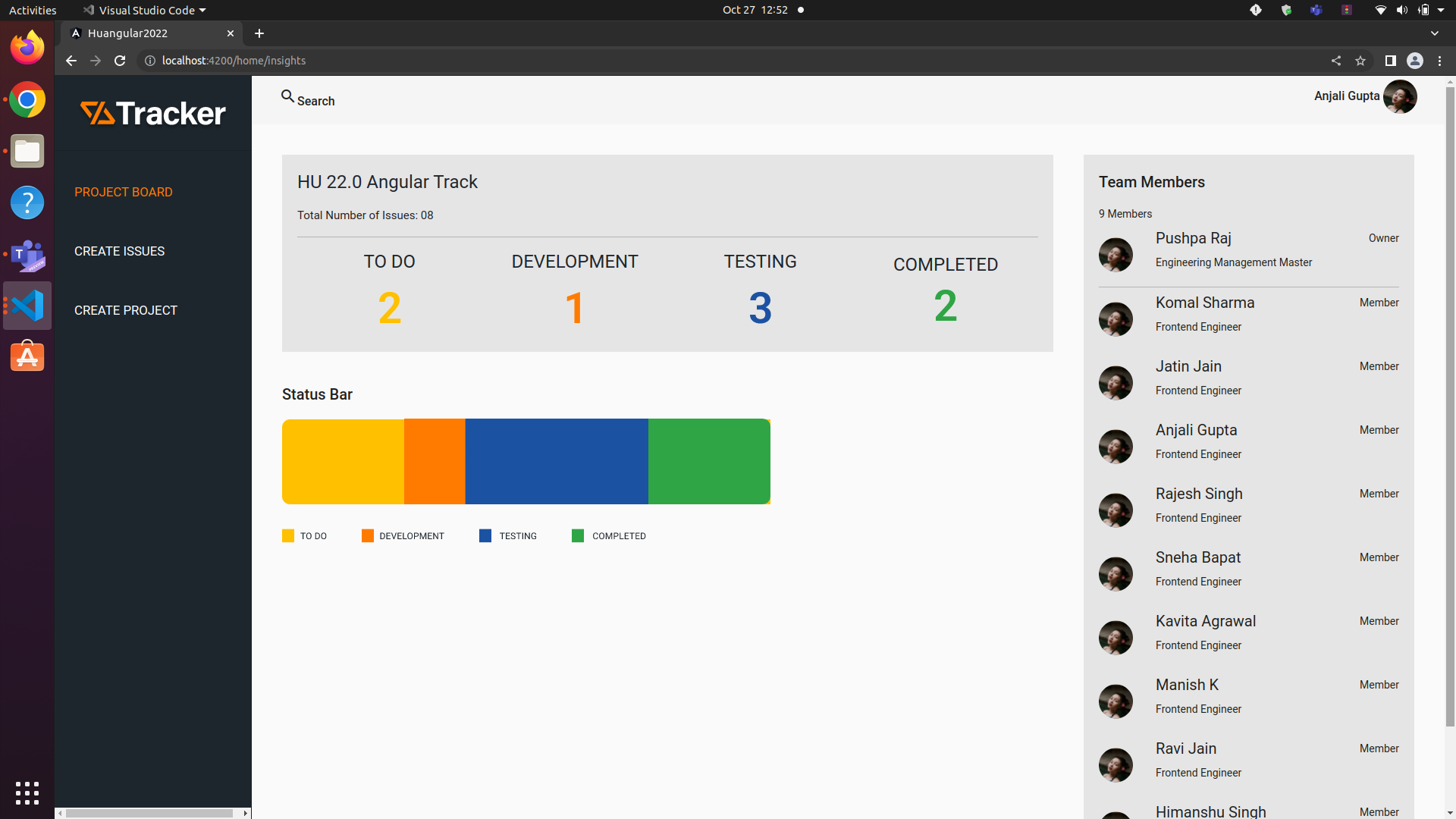The width and height of the screenshot is (1456, 819).
Task: Reload the Huangular2022 page
Action: coord(119,61)
